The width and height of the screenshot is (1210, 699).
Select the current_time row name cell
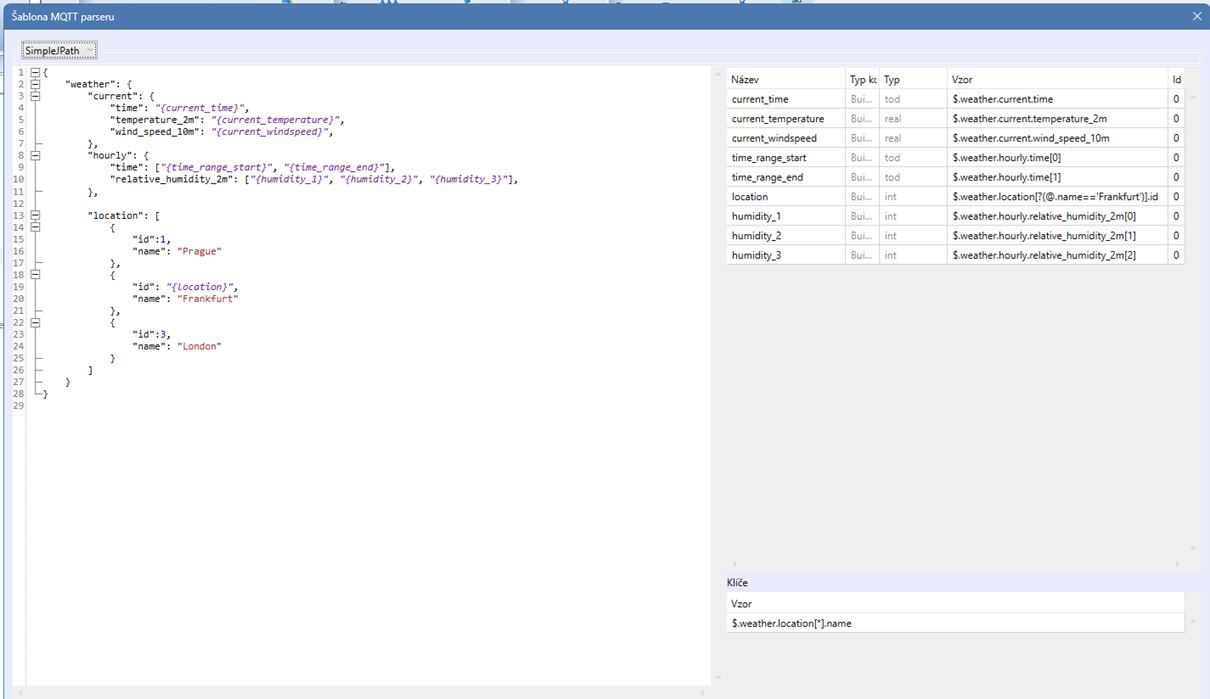(785, 99)
